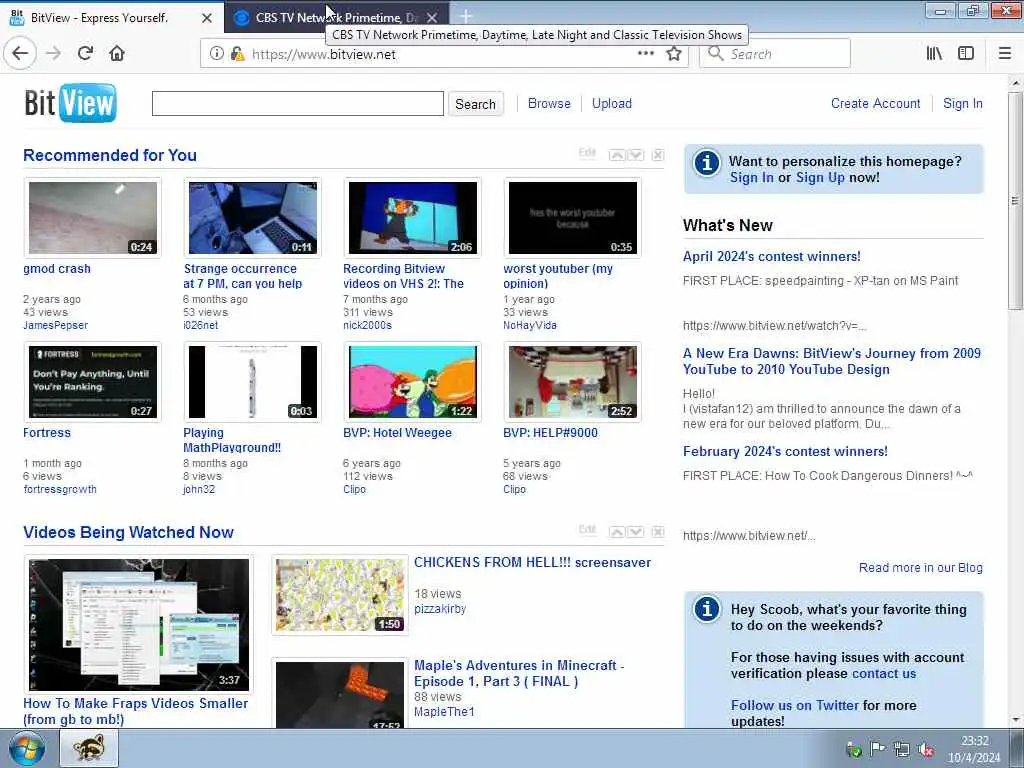This screenshot has height=768, width=1024.
Task: Click the page vertical scrollbar thumb
Action: [1015, 200]
